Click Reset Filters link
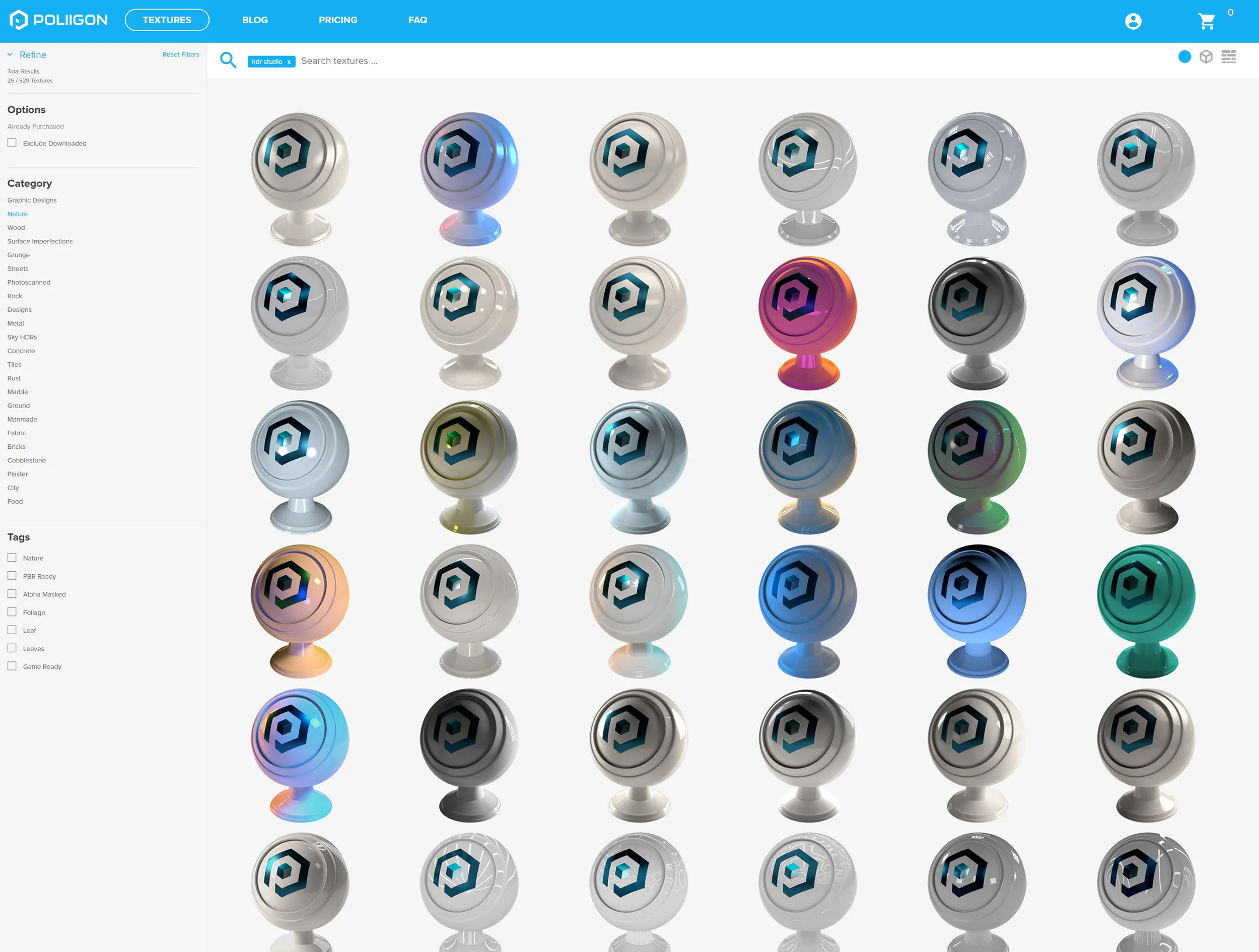The image size is (1259, 952). pos(181,55)
